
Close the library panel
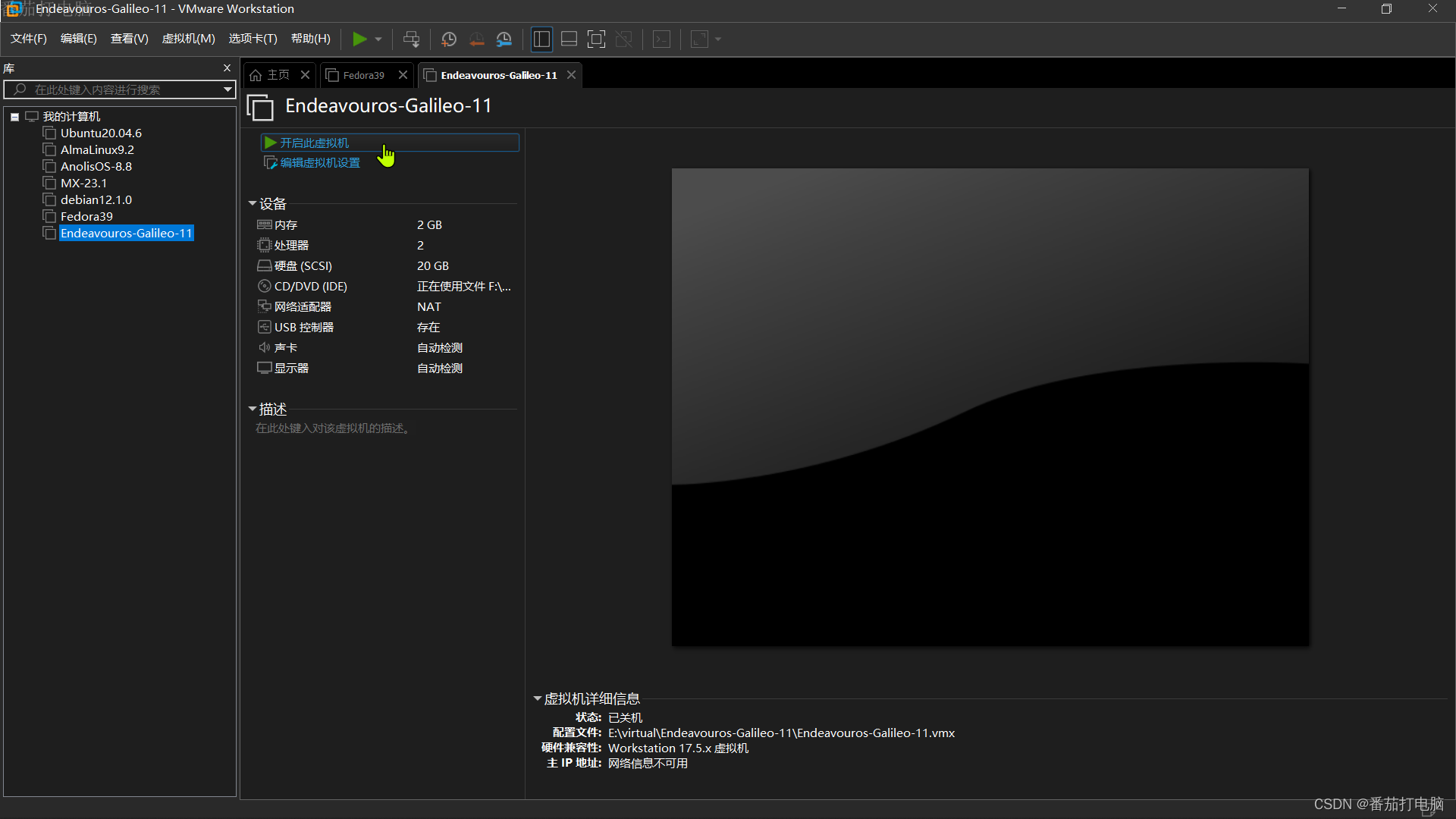coord(227,68)
